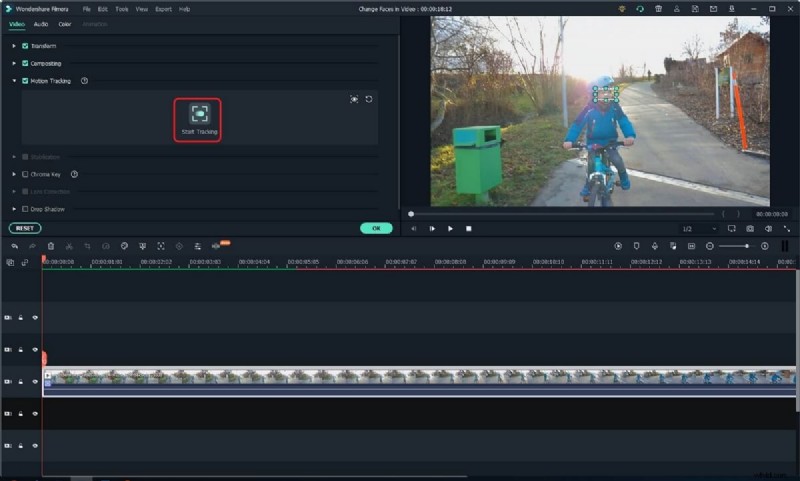Open the File menu
This screenshot has width=800, height=481.
pyautogui.click(x=87, y=9)
